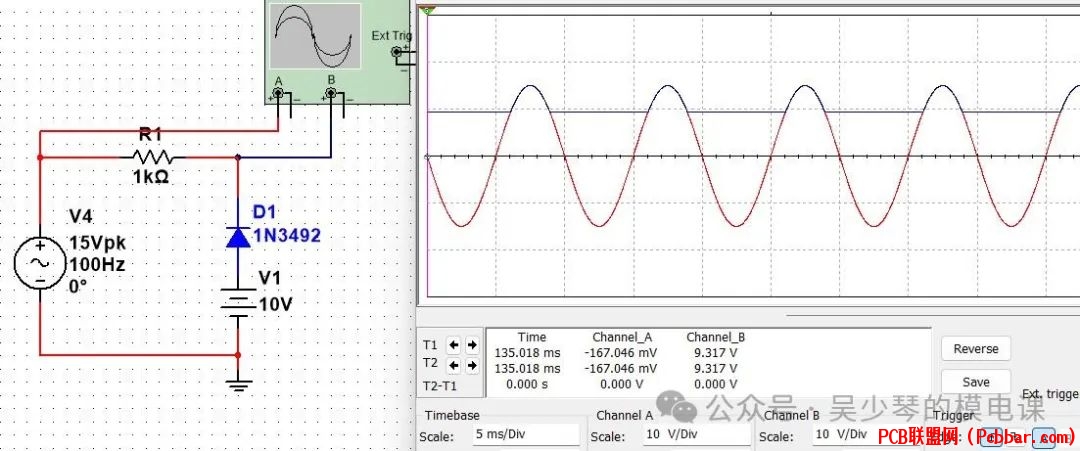Screen dimensions: 1080x451
Task: Click the Time column header
Action: (x=532, y=337)
